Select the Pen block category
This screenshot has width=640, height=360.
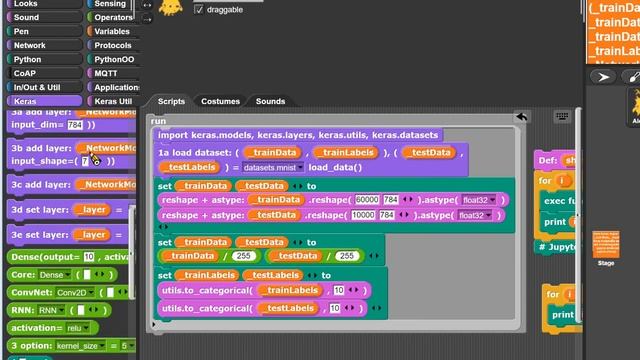(x=44, y=31)
